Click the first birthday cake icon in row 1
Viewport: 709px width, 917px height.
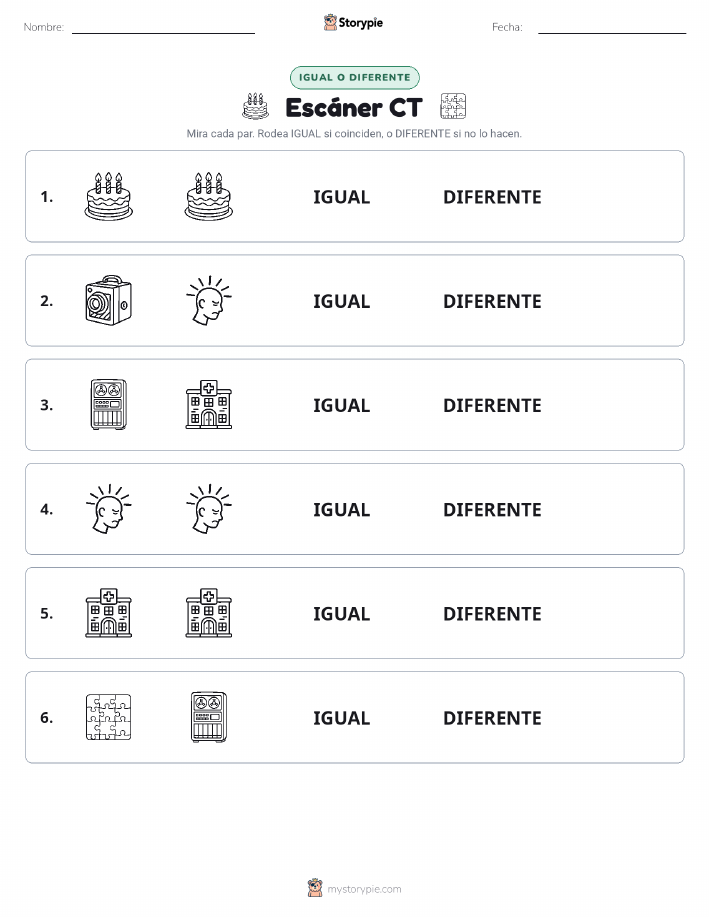coord(109,196)
